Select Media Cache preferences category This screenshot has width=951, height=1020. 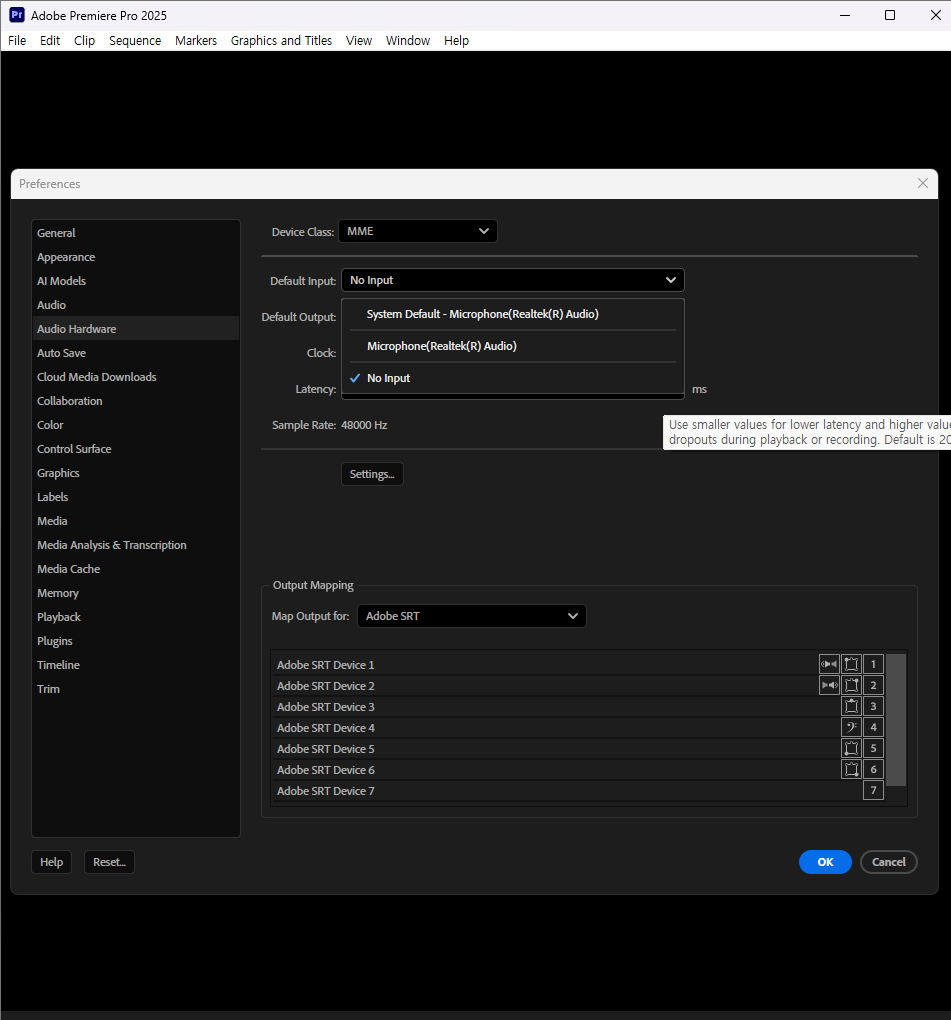tap(135, 569)
